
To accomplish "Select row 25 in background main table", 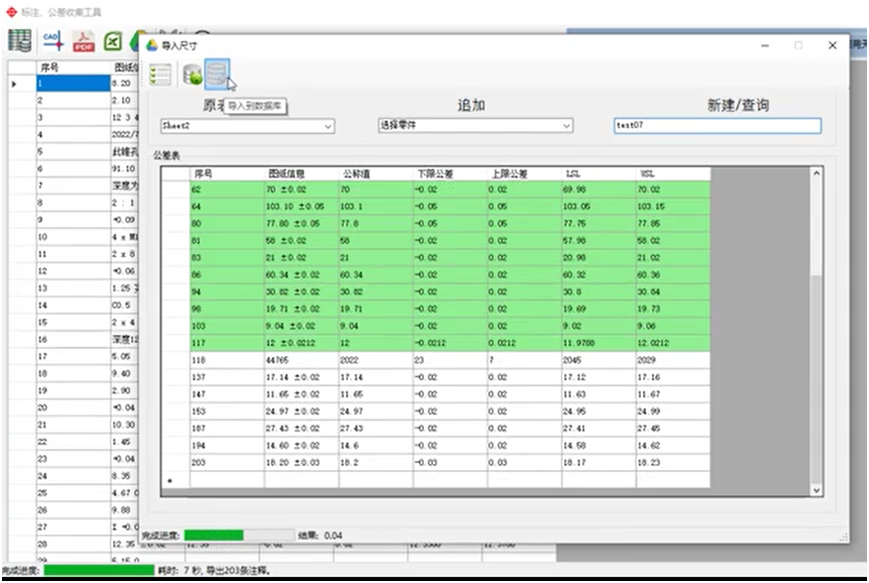I will (x=73, y=493).
